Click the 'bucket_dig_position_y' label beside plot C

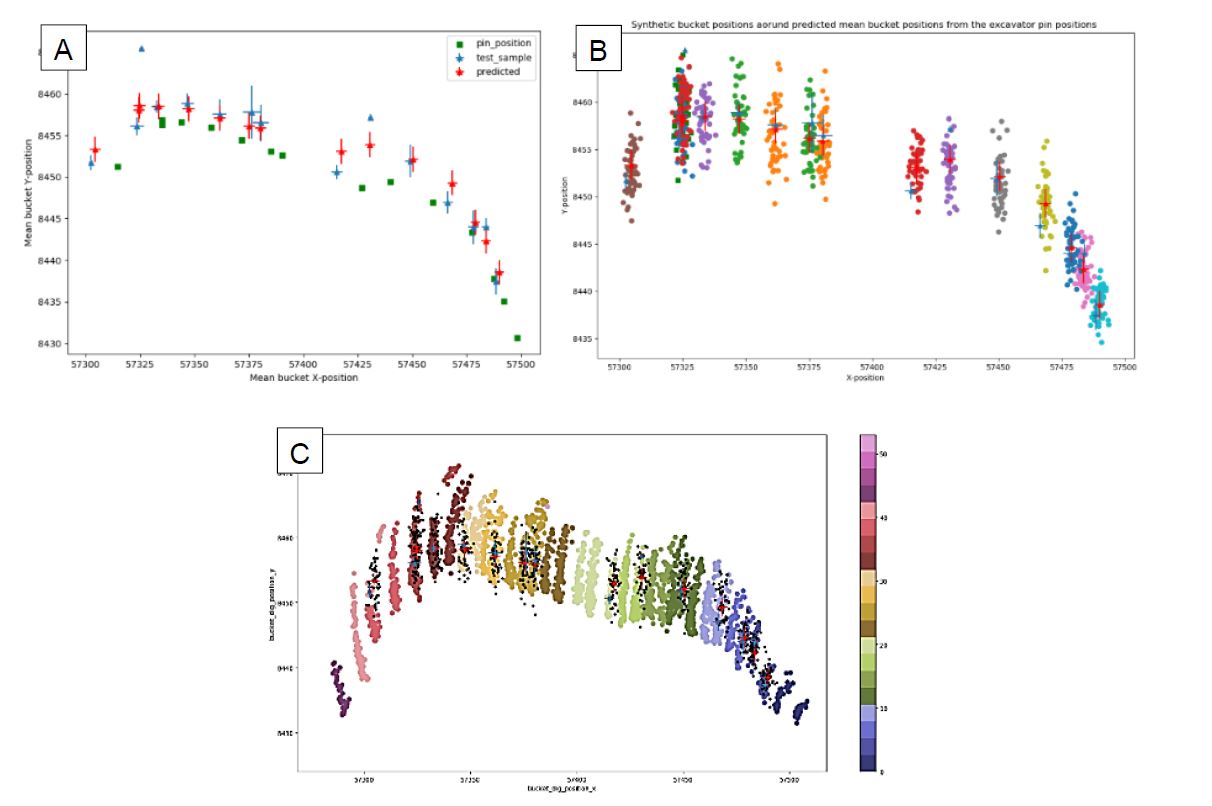point(272,603)
